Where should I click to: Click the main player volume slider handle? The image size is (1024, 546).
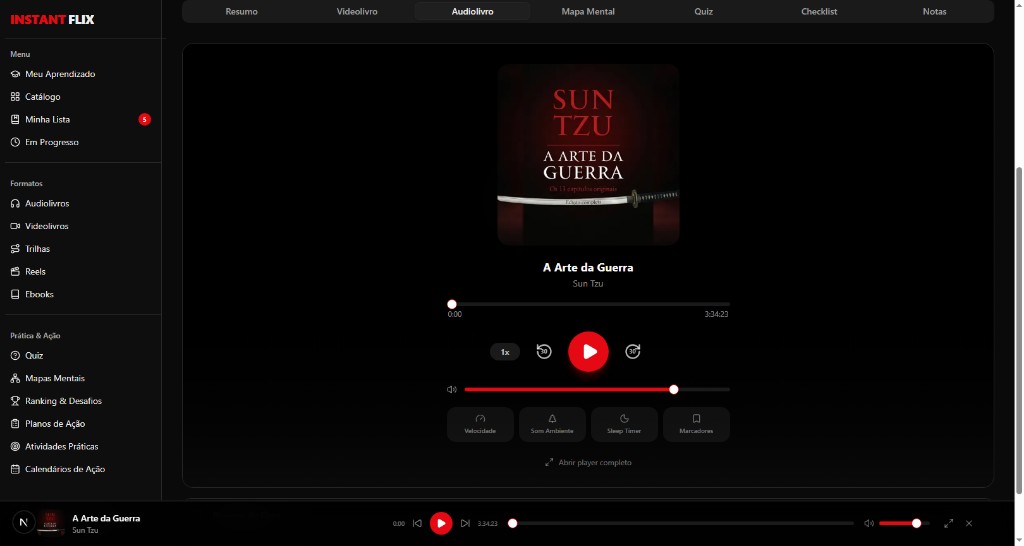[x=674, y=389]
